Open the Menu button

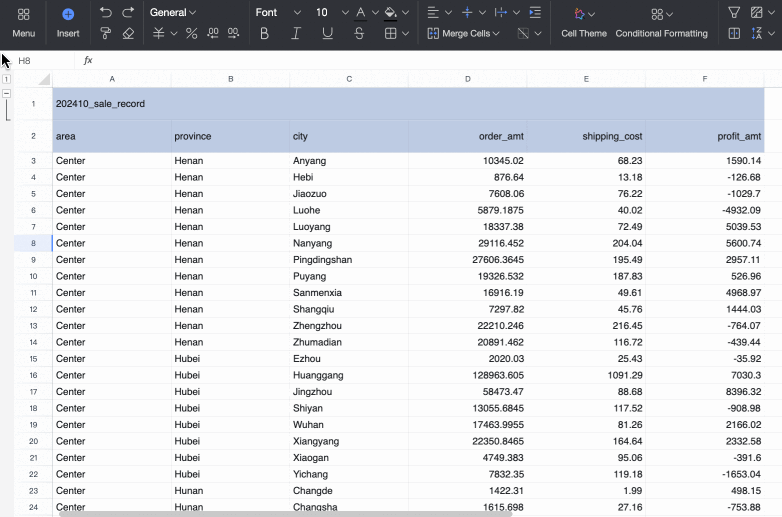point(24,23)
